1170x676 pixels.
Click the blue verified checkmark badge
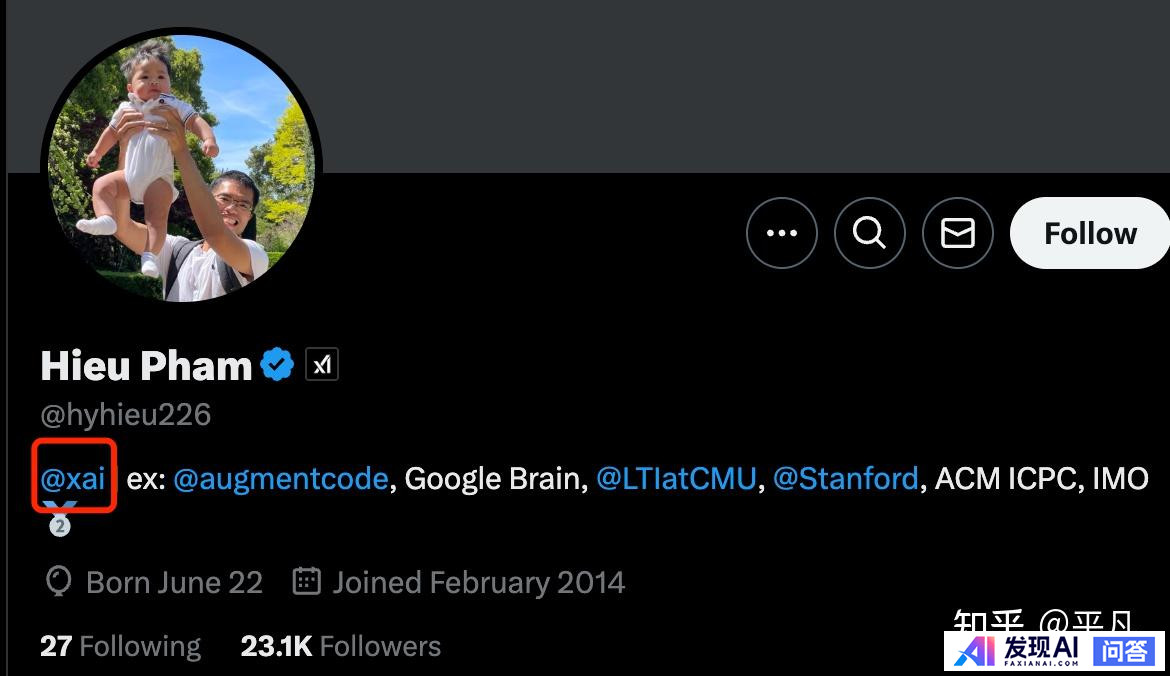click(277, 365)
